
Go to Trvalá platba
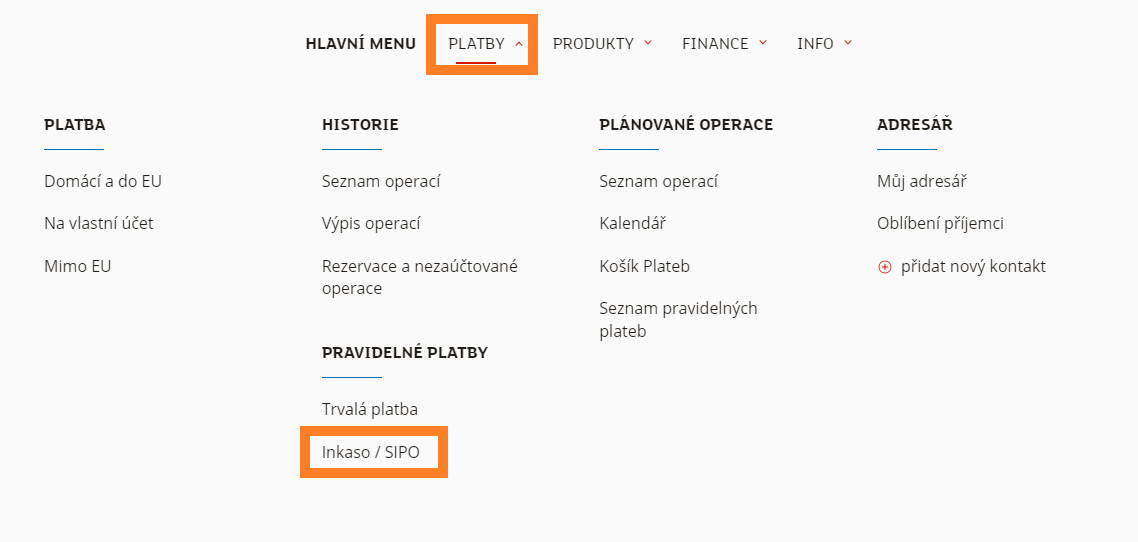point(370,410)
